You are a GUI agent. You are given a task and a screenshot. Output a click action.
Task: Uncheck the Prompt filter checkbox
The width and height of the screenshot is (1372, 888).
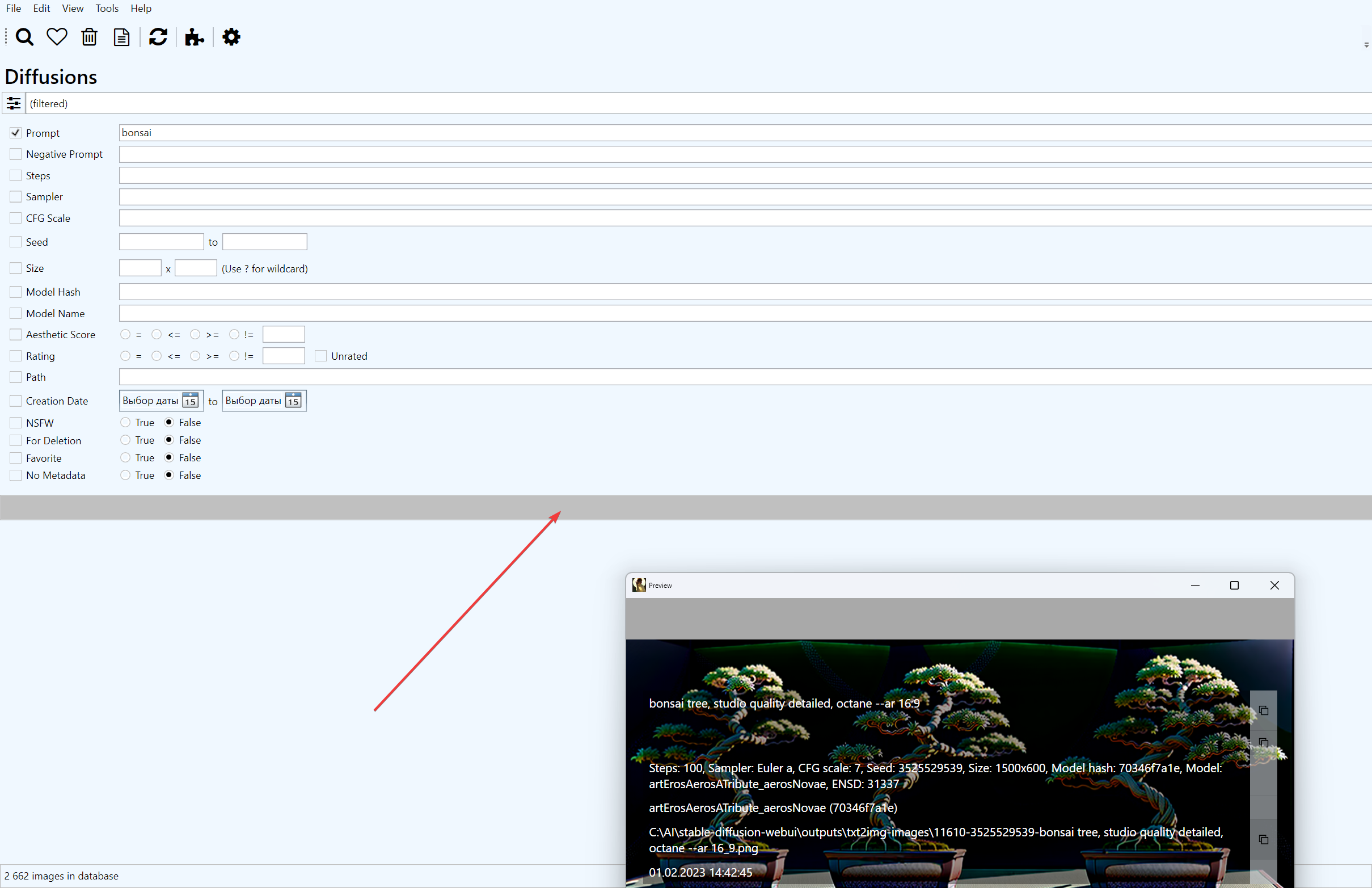tap(15, 132)
